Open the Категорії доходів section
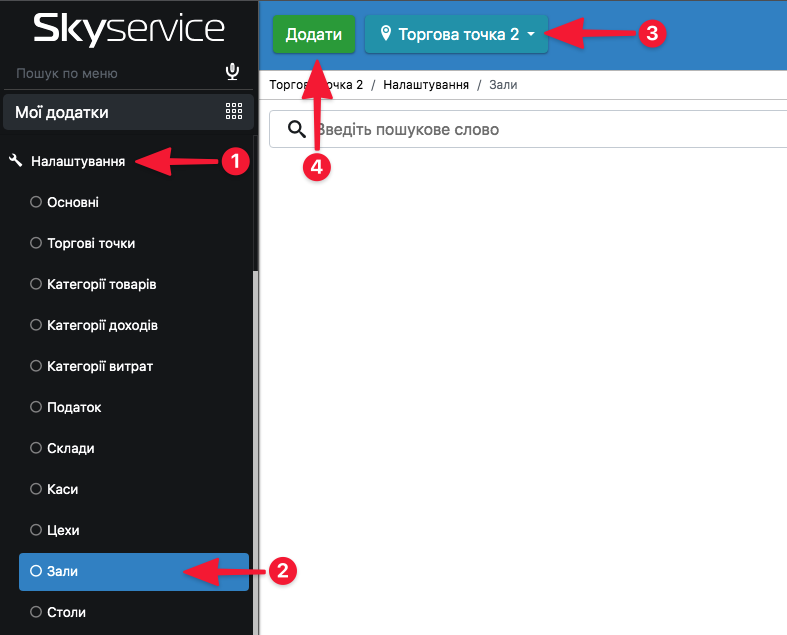This screenshot has width=787, height=635. (102, 325)
